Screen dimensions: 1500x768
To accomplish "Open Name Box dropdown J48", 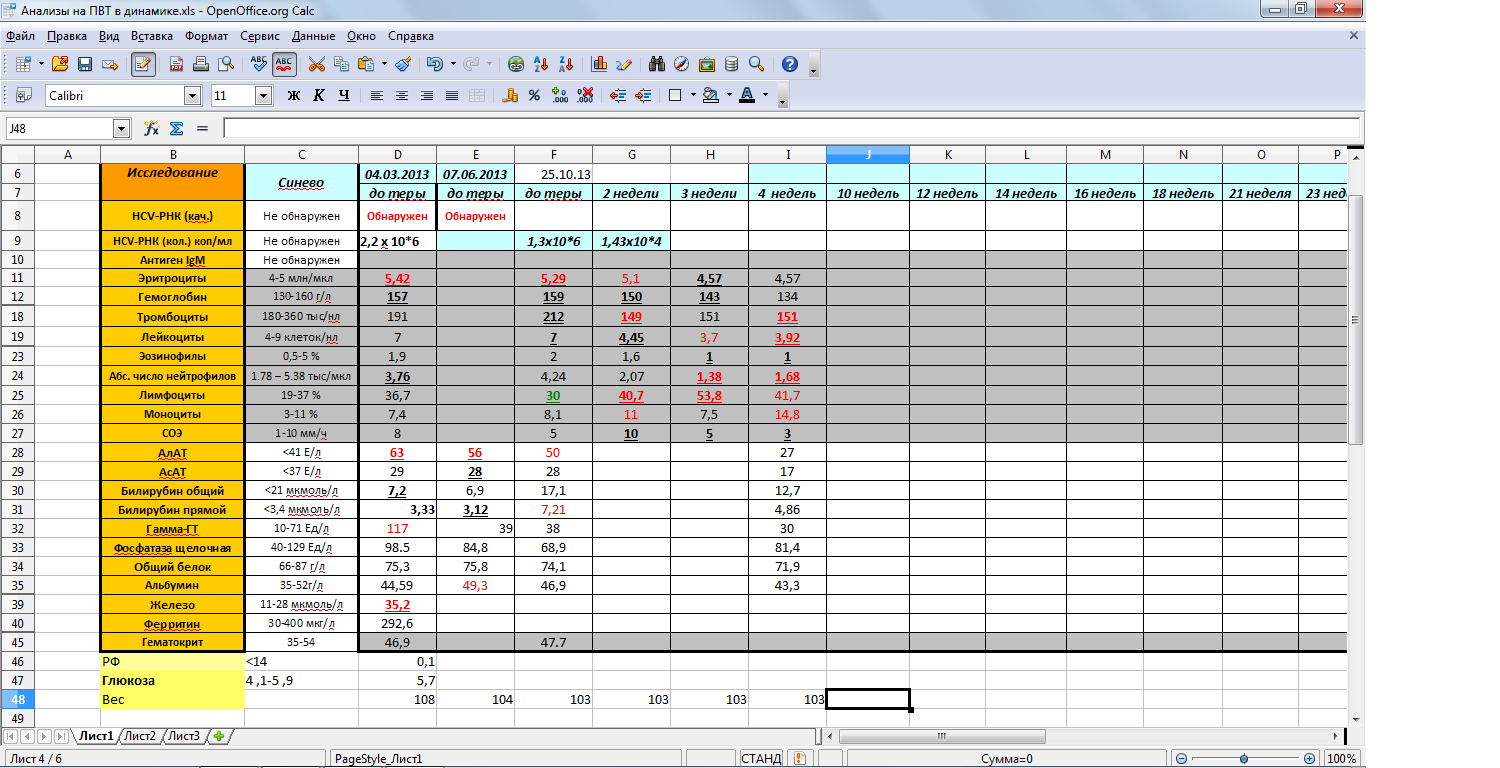I will pyautogui.click(x=122, y=129).
